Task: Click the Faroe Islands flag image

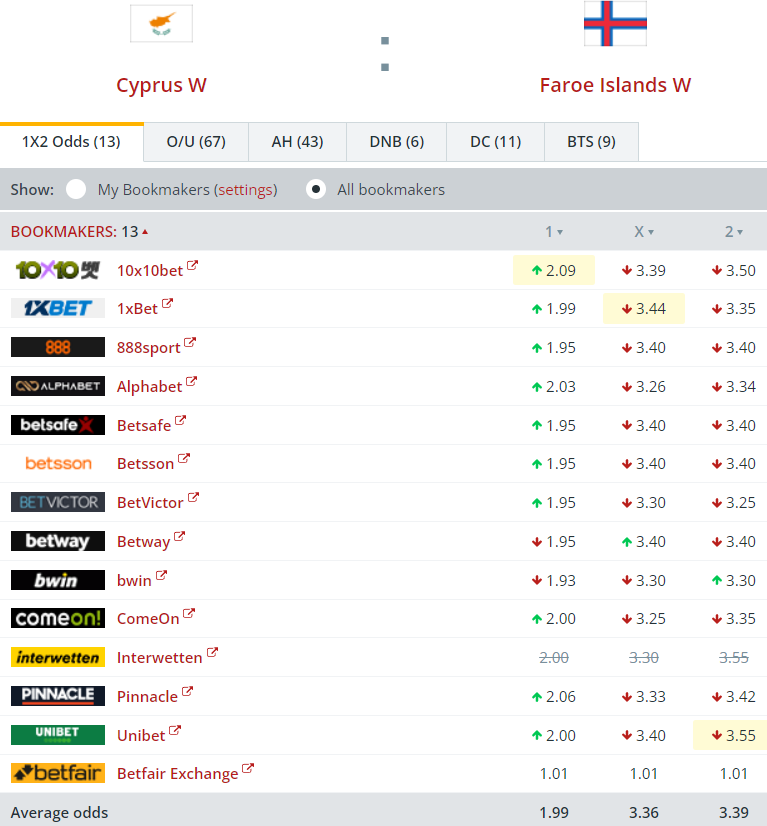Action: coord(615,23)
